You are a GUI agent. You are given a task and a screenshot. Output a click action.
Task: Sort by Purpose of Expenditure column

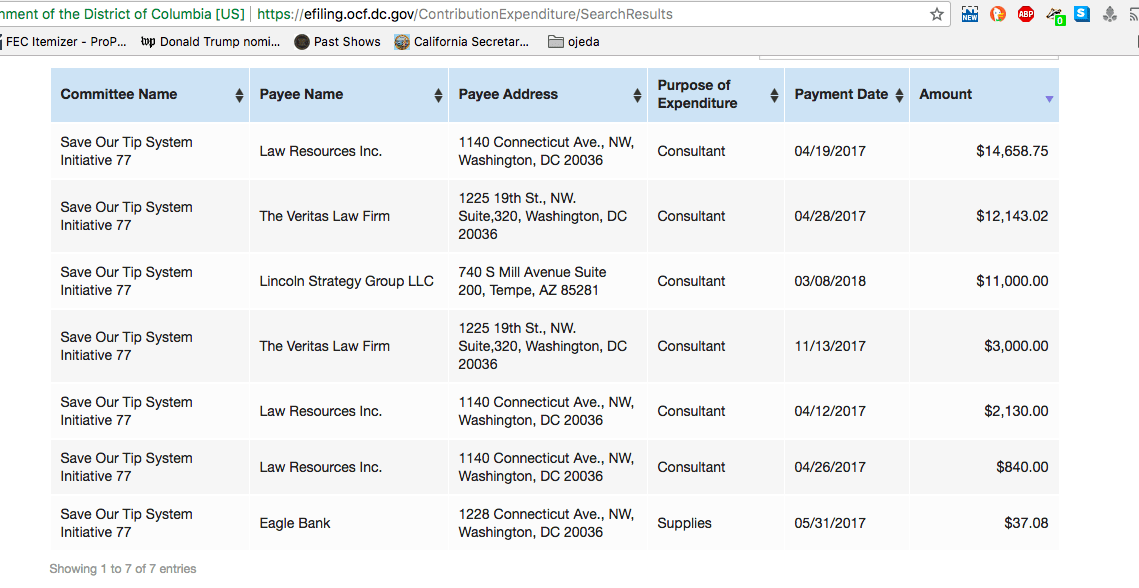pyautogui.click(x=716, y=94)
